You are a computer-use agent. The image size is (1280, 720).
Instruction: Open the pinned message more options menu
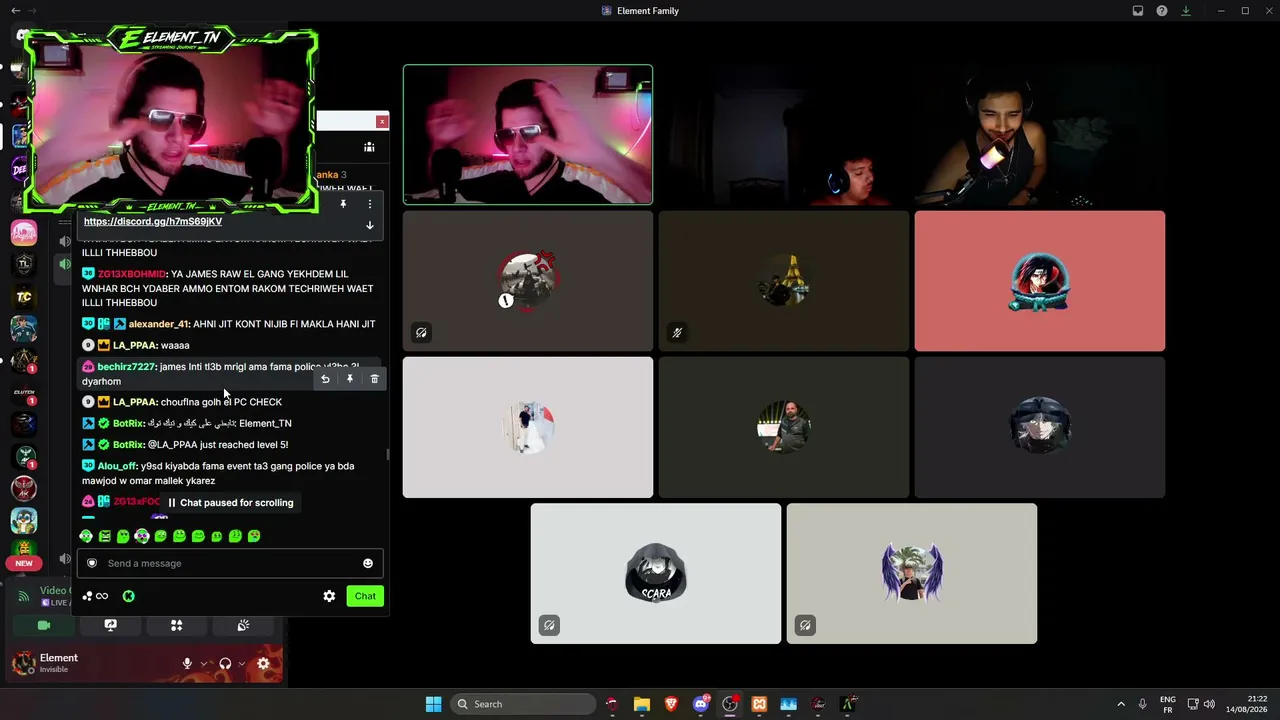[x=369, y=204]
